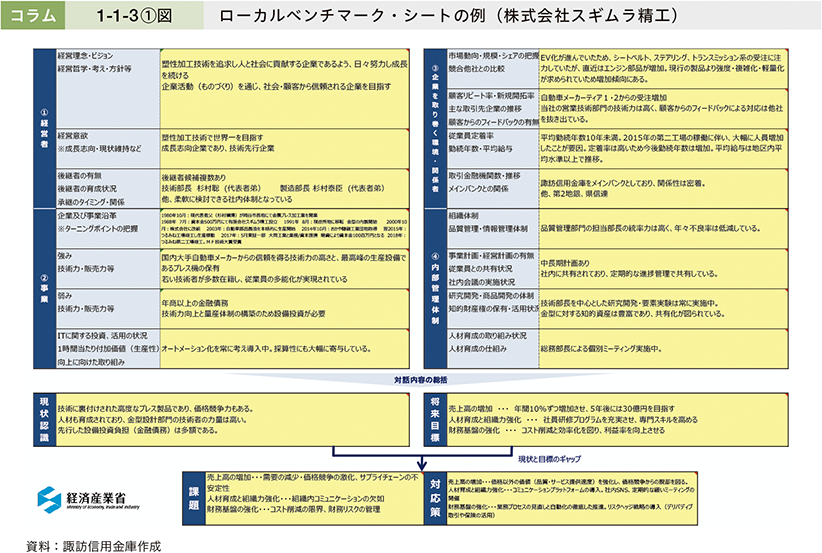Click the 市場動向・規模・シェアの把握 label
Screen dimensions: 822x553
point(493,56)
